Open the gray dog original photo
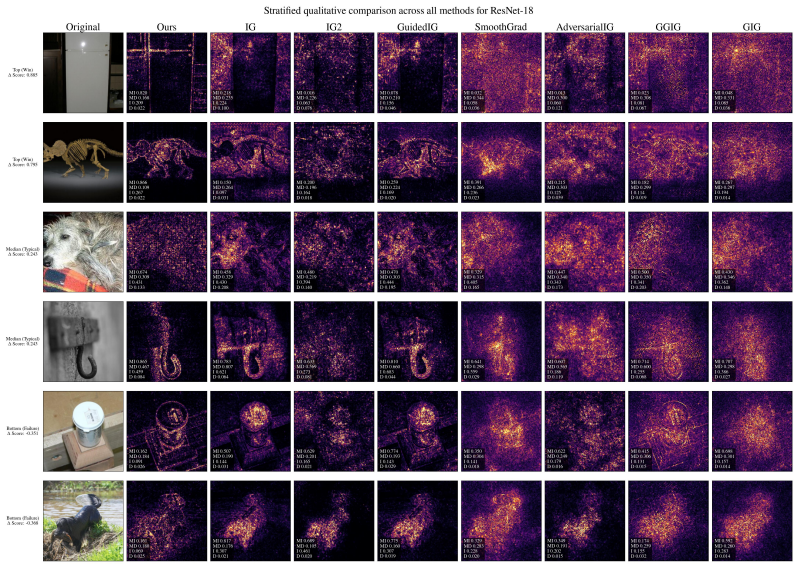 click(83, 252)
